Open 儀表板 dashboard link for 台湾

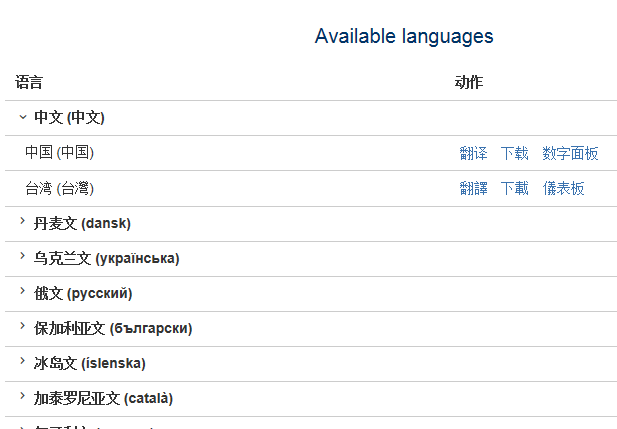click(563, 188)
